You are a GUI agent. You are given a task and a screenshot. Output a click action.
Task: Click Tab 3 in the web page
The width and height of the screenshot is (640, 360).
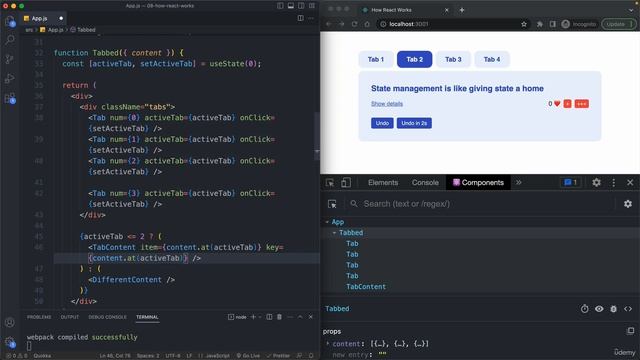(453, 60)
